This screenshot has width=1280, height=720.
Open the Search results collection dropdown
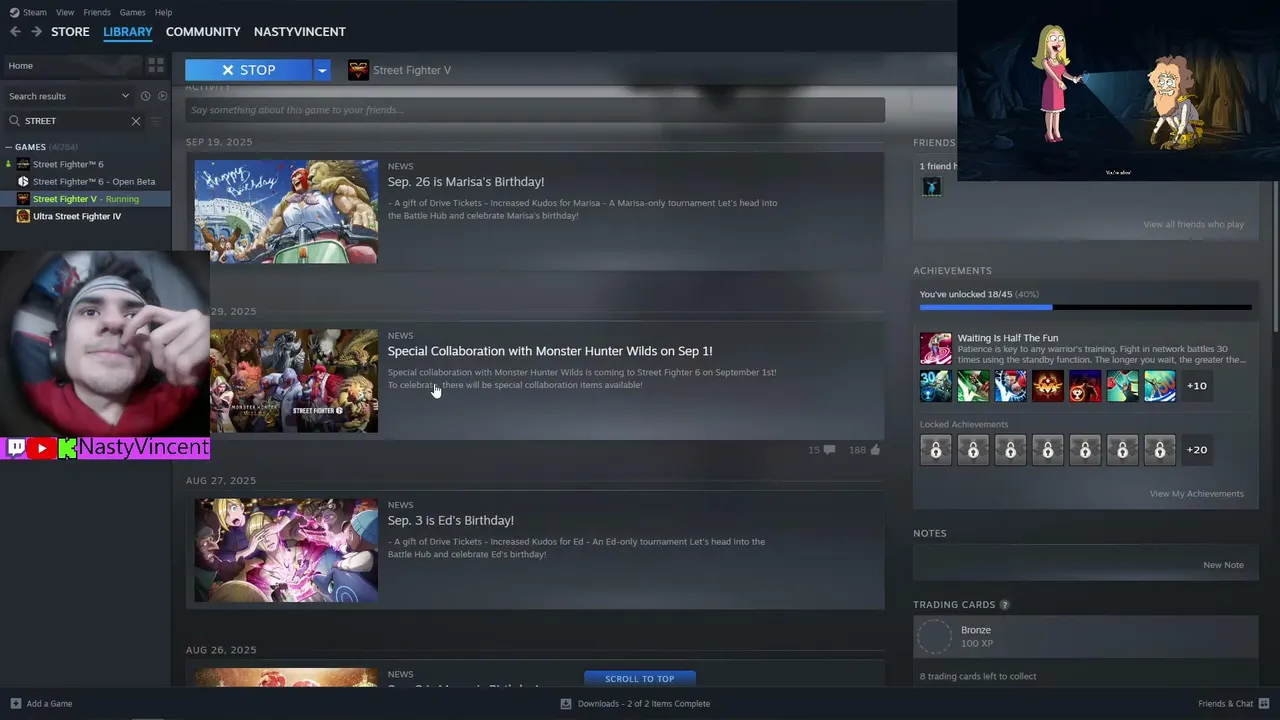point(69,96)
